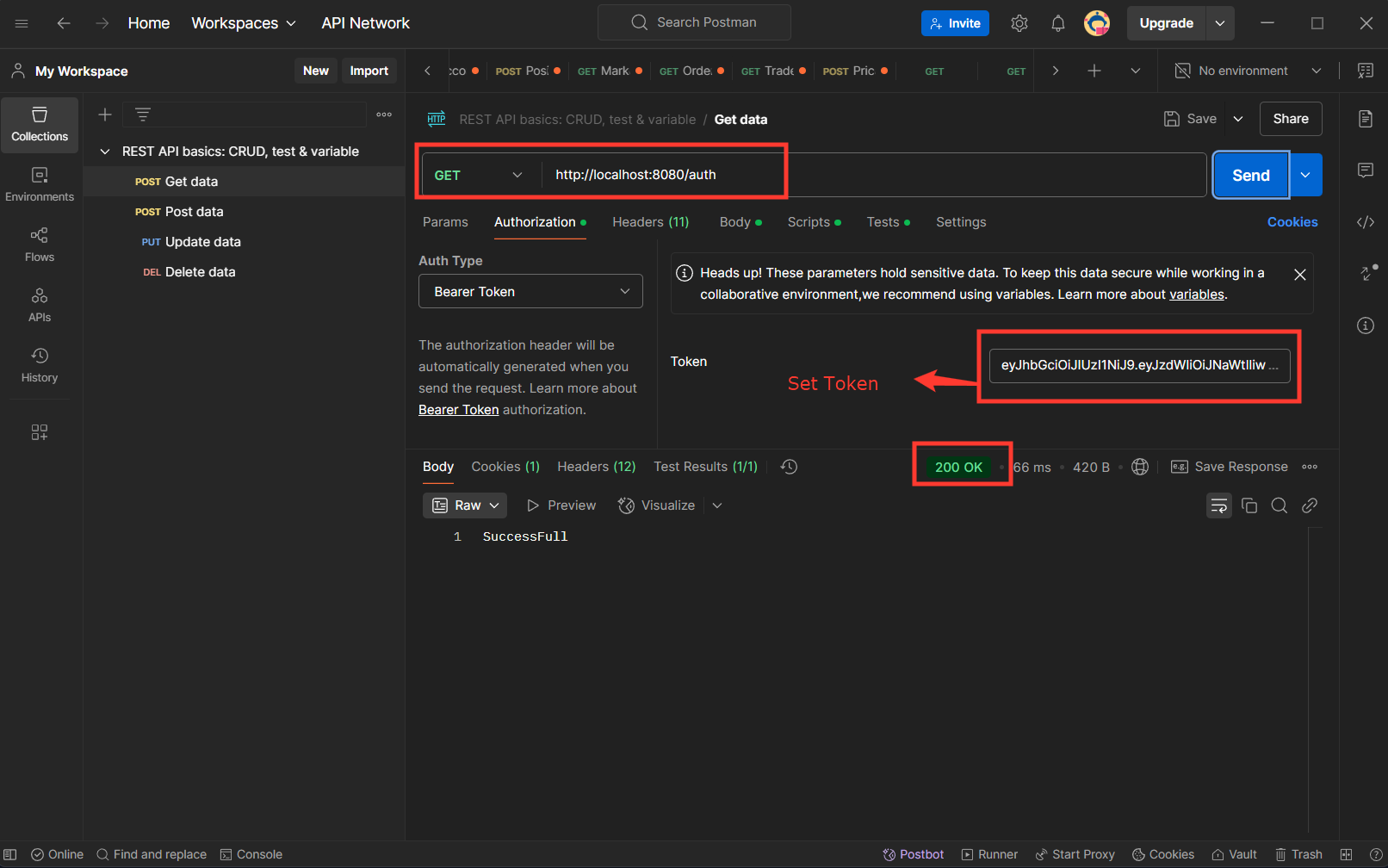Open the Send options dropdown arrow
The width and height of the screenshot is (1388, 868).
coord(1305,175)
